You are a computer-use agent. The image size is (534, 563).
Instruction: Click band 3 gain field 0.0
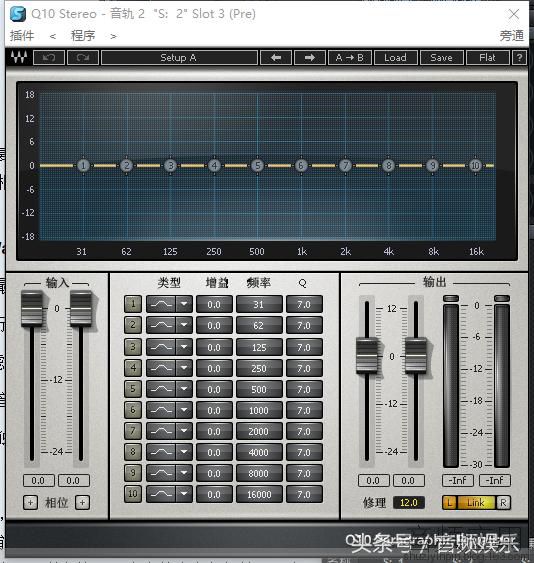click(214, 347)
